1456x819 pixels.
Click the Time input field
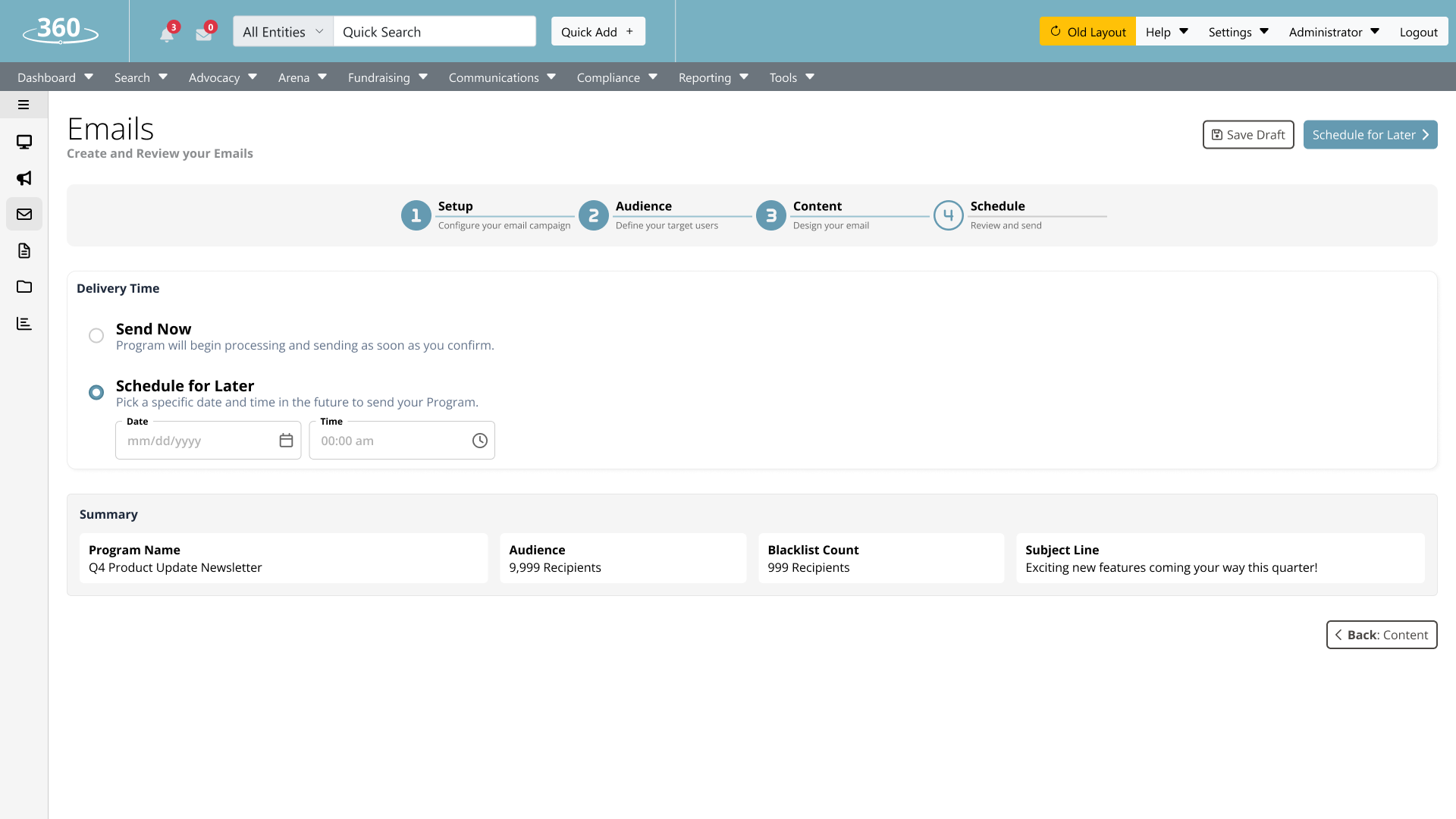pyautogui.click(x=402, y=441)
